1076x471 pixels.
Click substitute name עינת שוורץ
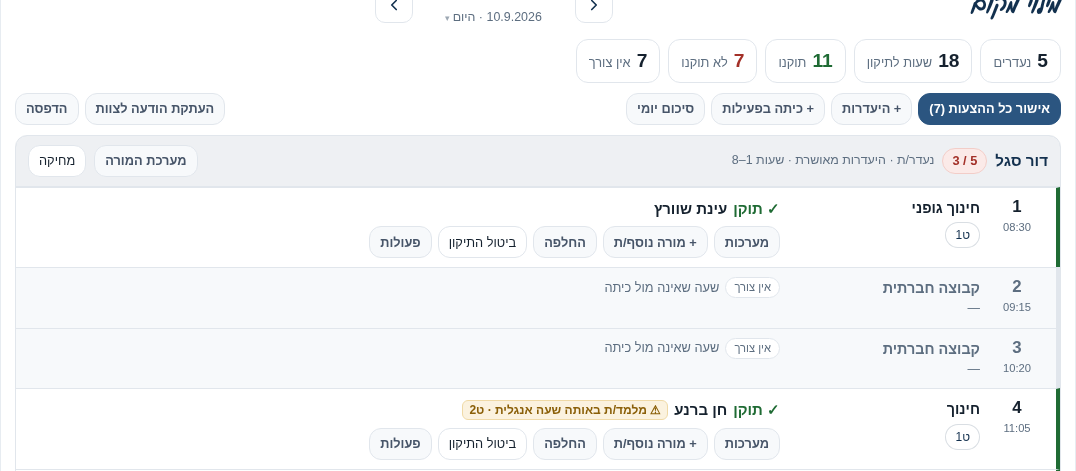(x=690, y=209)
